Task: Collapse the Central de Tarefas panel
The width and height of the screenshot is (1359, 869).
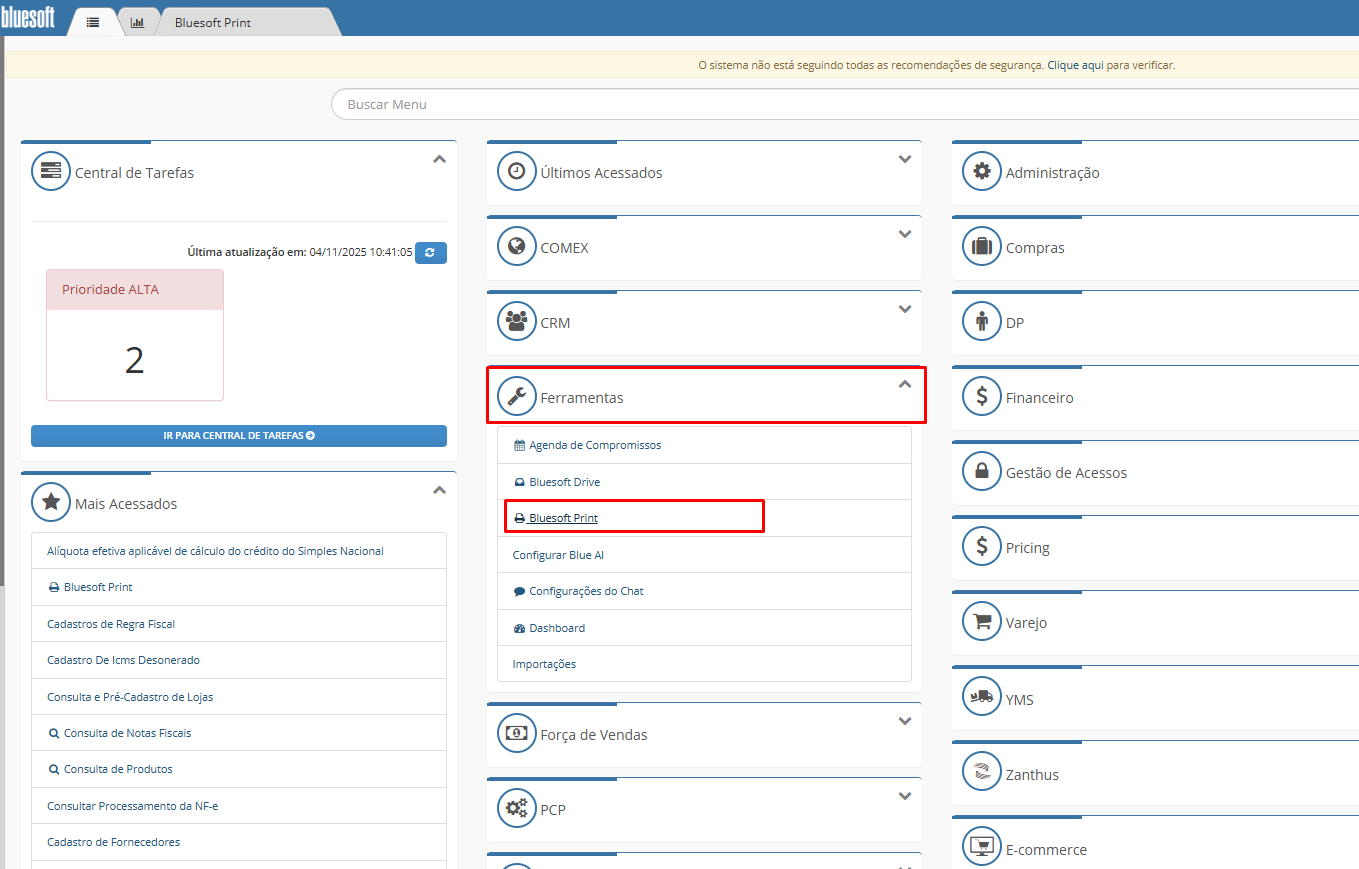Action: (x=439, y=159)
